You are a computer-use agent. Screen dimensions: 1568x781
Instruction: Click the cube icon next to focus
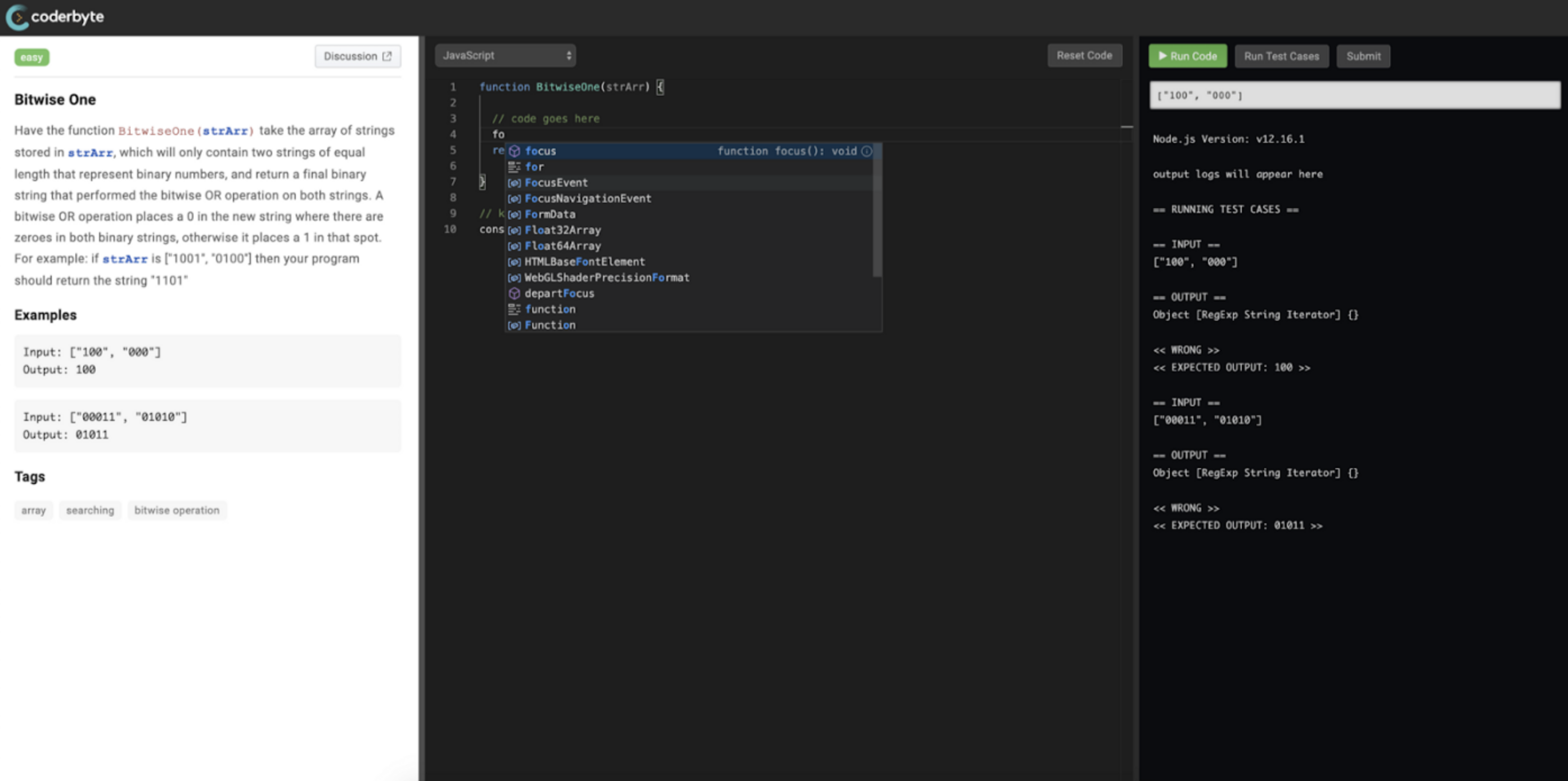[515, 151]
